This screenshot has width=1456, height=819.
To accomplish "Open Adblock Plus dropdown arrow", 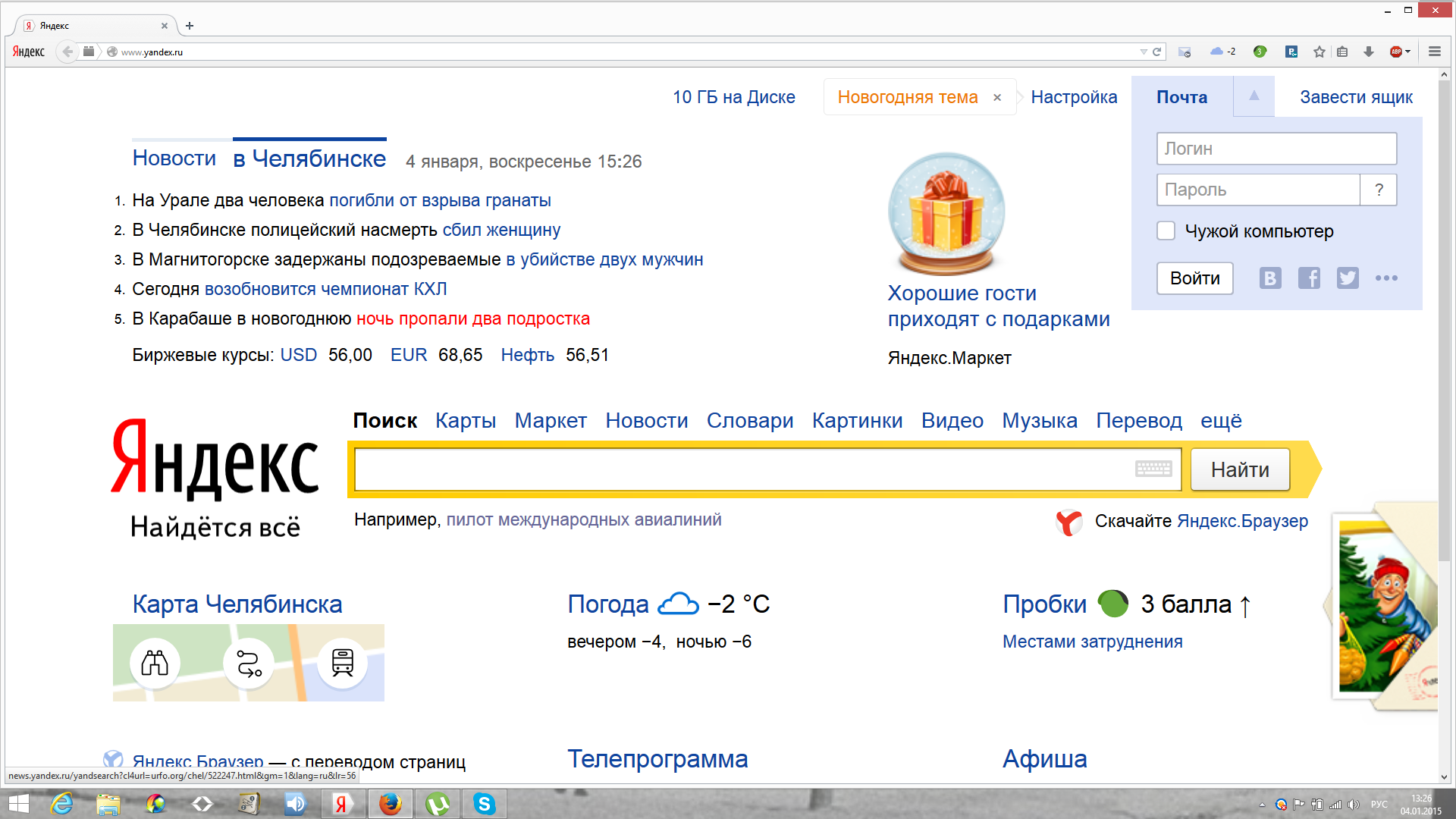I will click(1408, 52).
